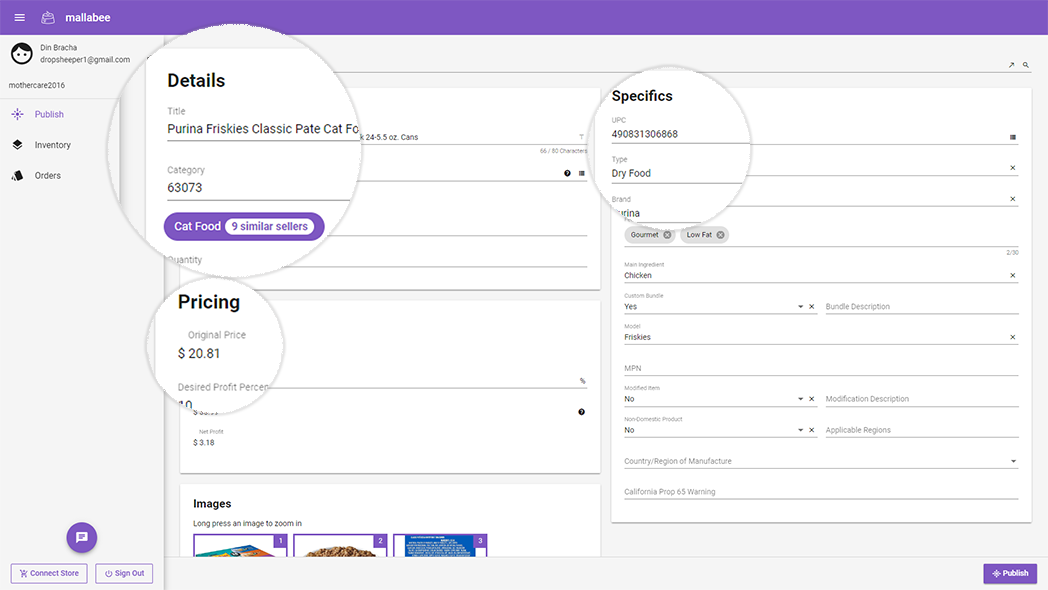Click the search magnifier icon top right
Screen dimensions: 1048x590
point(1026,65)
